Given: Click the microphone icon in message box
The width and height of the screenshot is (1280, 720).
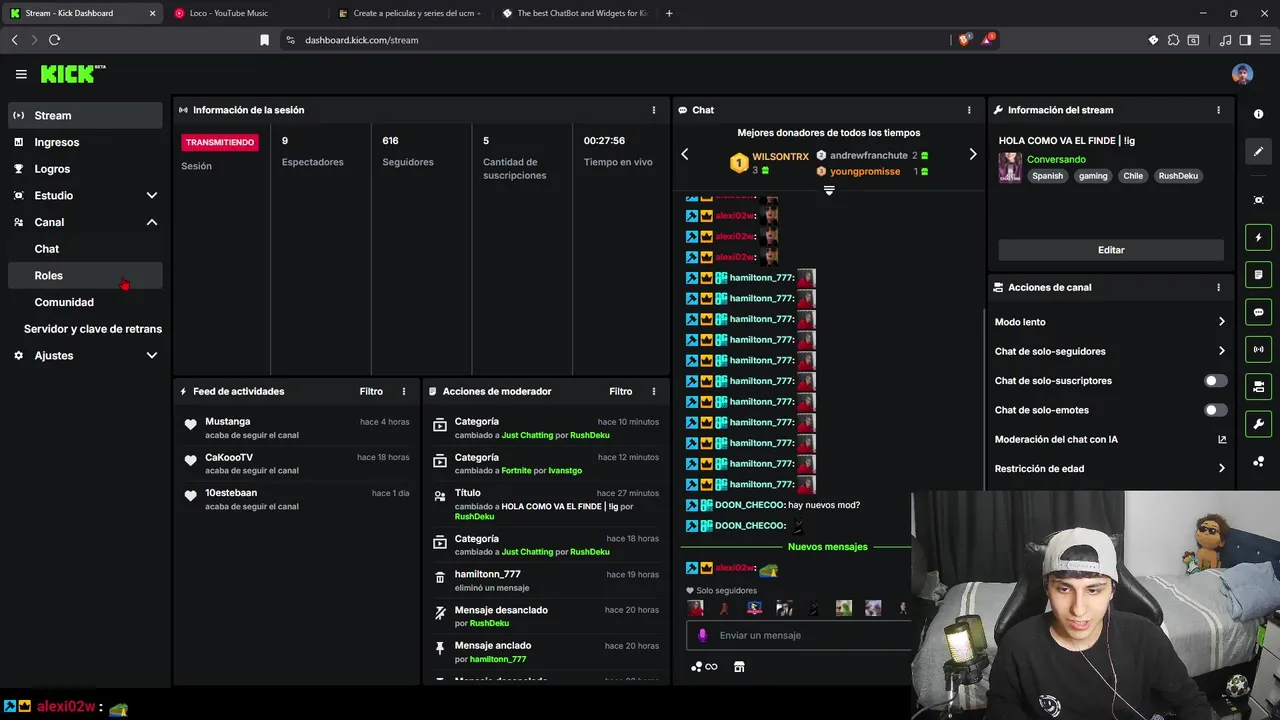Looking at the screenshot, I should (702, 635).
